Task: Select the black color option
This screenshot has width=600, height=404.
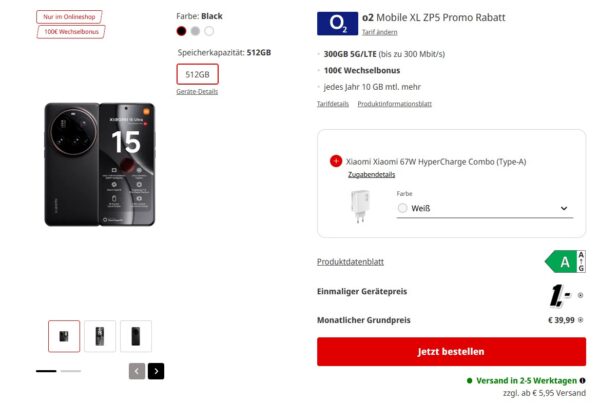Action: tap(181, 31)
